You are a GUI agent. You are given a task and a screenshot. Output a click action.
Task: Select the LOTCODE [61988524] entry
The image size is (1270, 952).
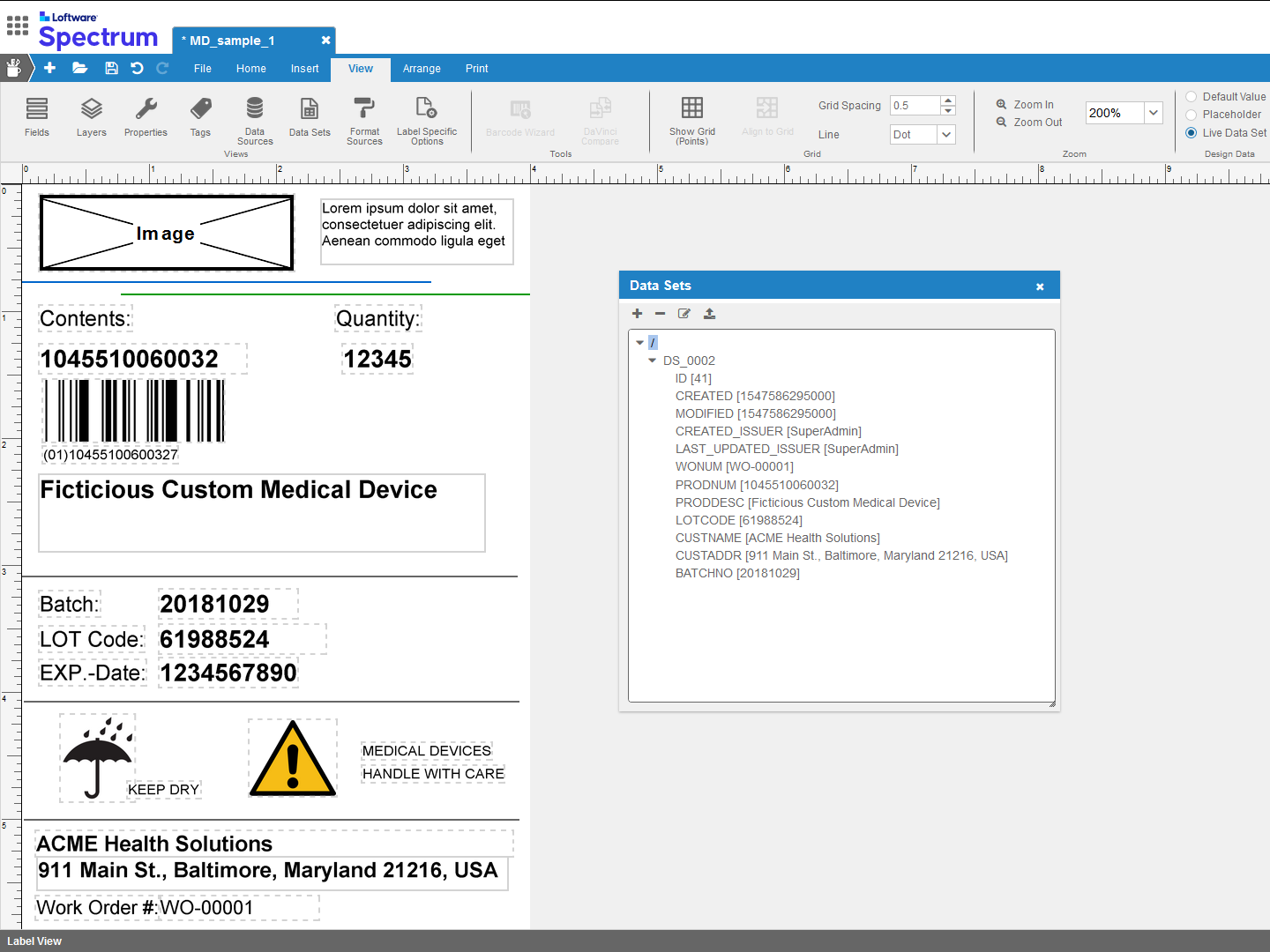739,520
